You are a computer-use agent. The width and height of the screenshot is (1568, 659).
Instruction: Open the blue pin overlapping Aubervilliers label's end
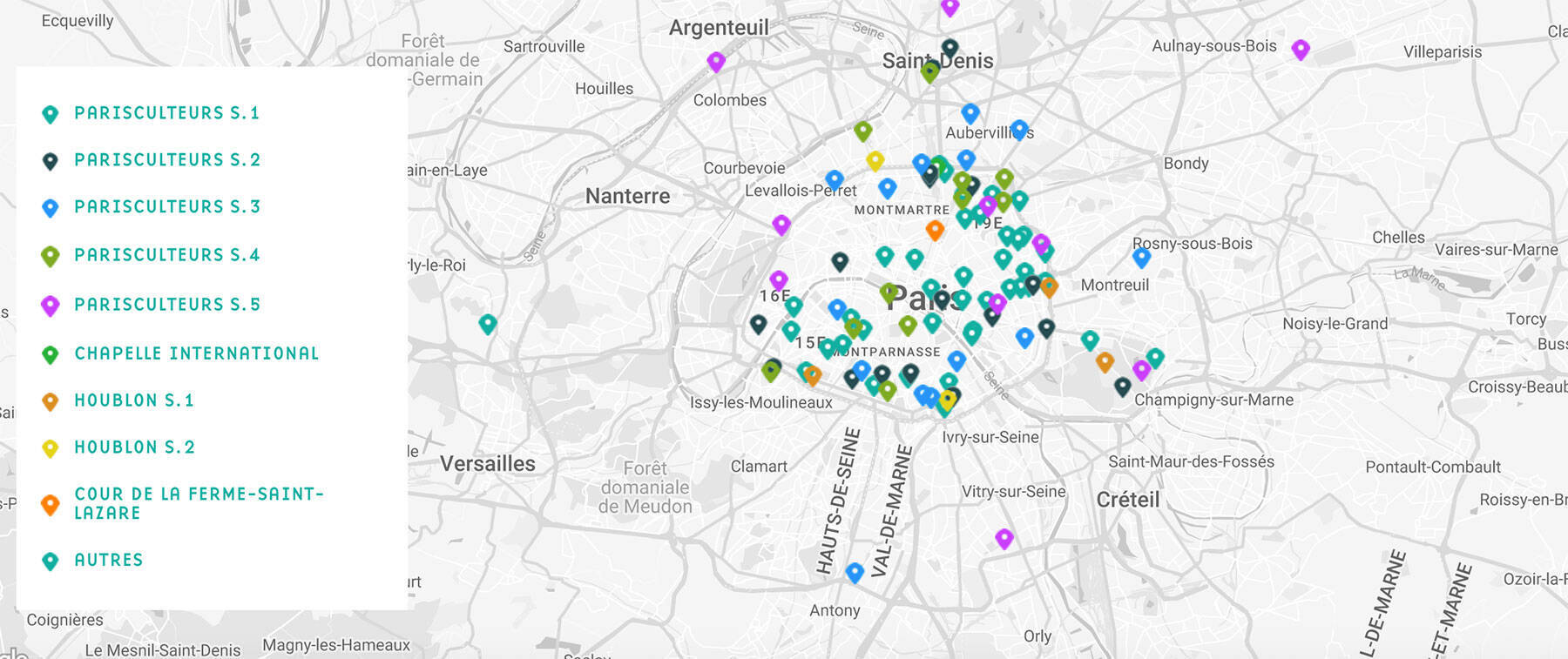tap(1019, 130)
